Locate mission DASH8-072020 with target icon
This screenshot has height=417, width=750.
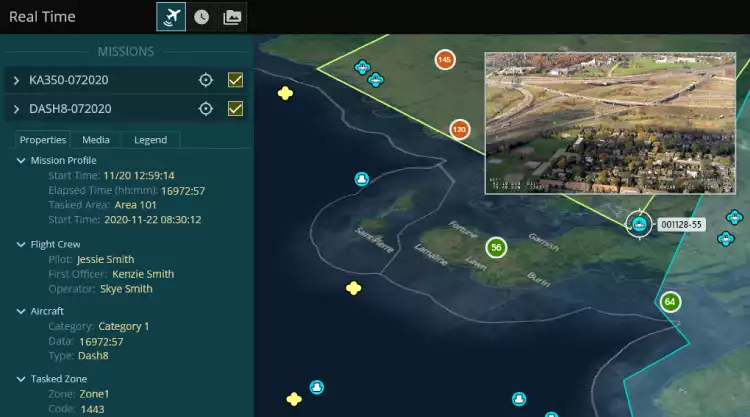coord(206,108)
